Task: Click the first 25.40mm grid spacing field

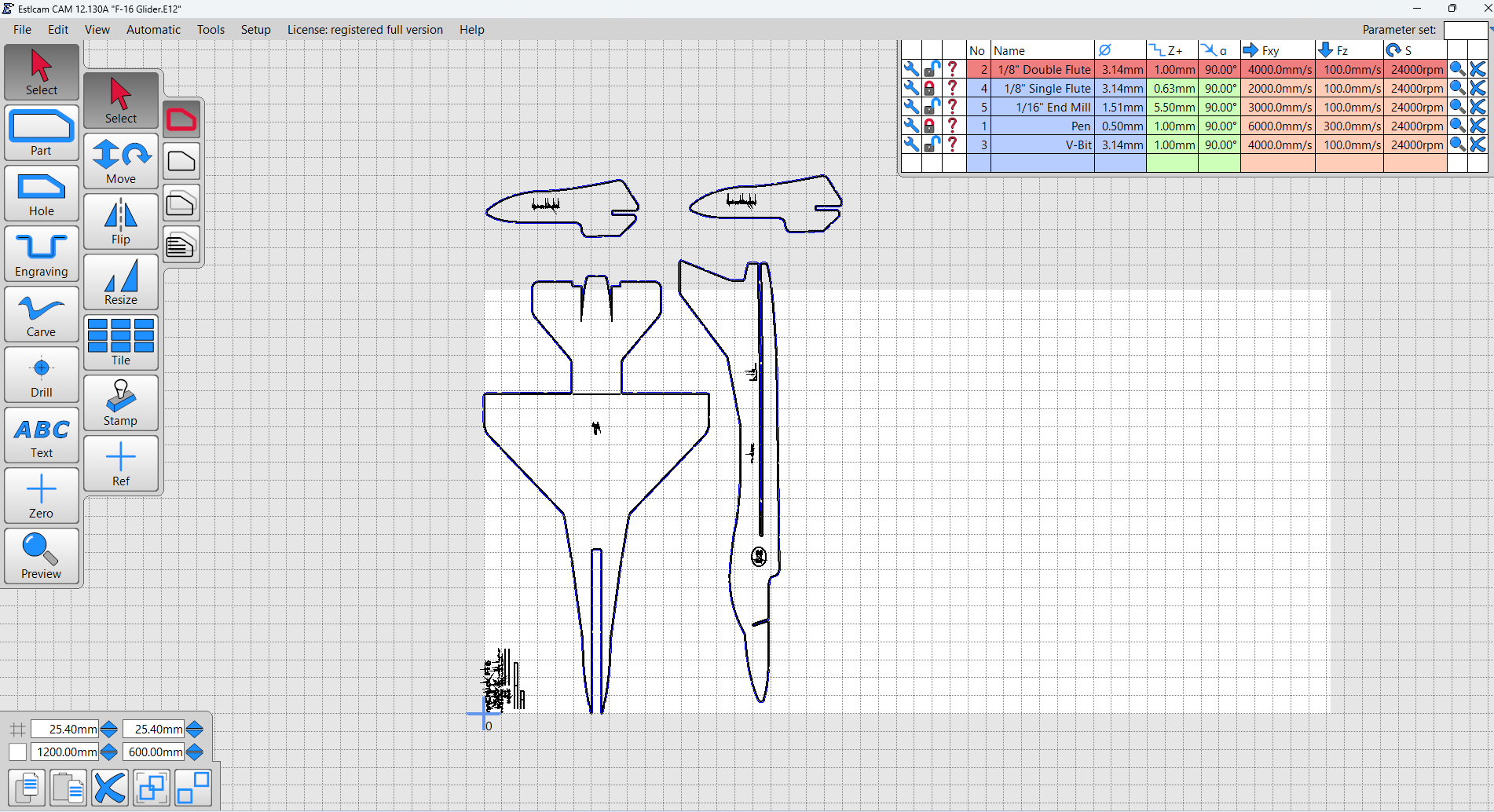Action: pos(66,730)
